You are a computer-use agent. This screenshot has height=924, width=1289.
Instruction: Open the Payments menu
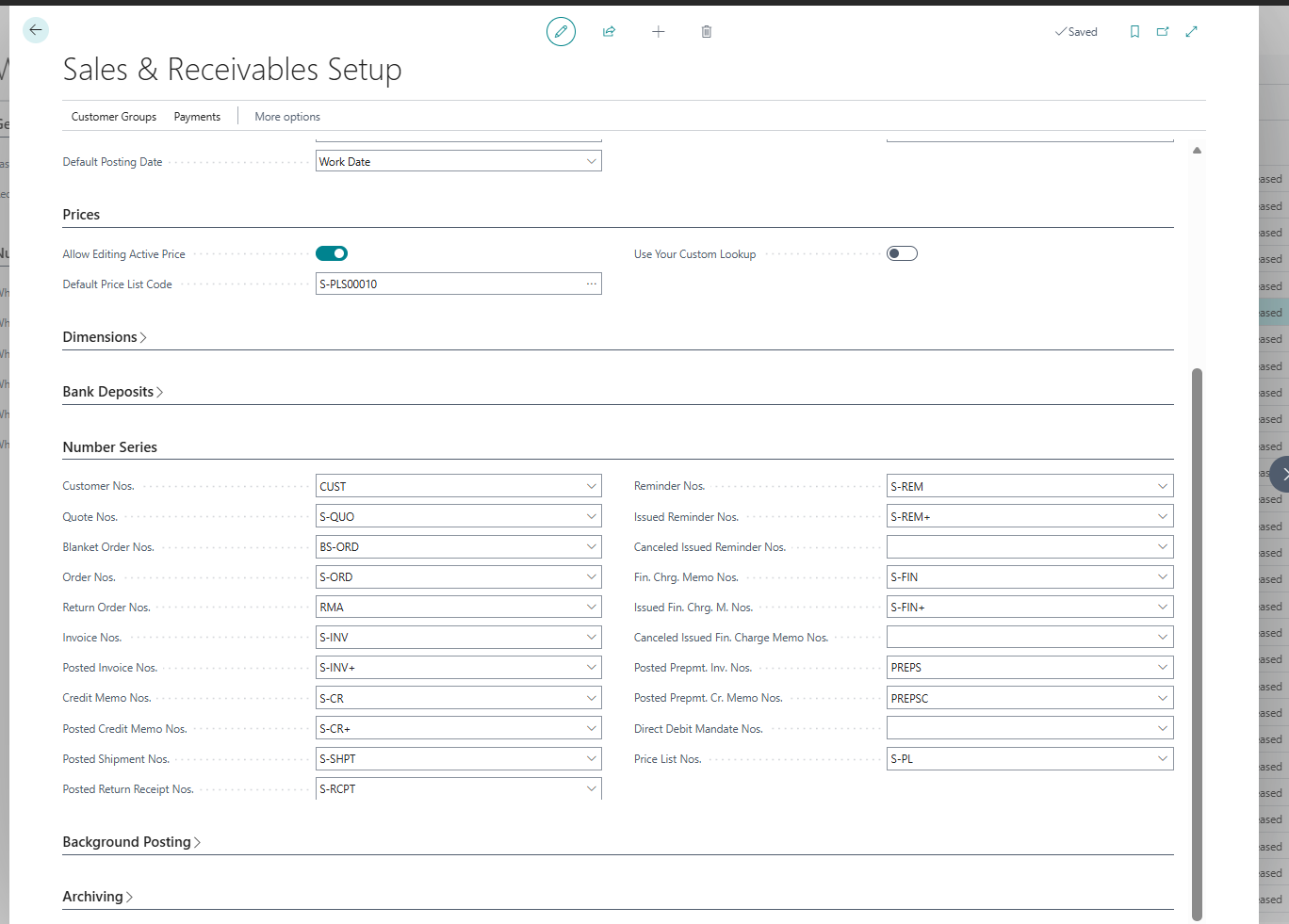(x=197, y=117)
